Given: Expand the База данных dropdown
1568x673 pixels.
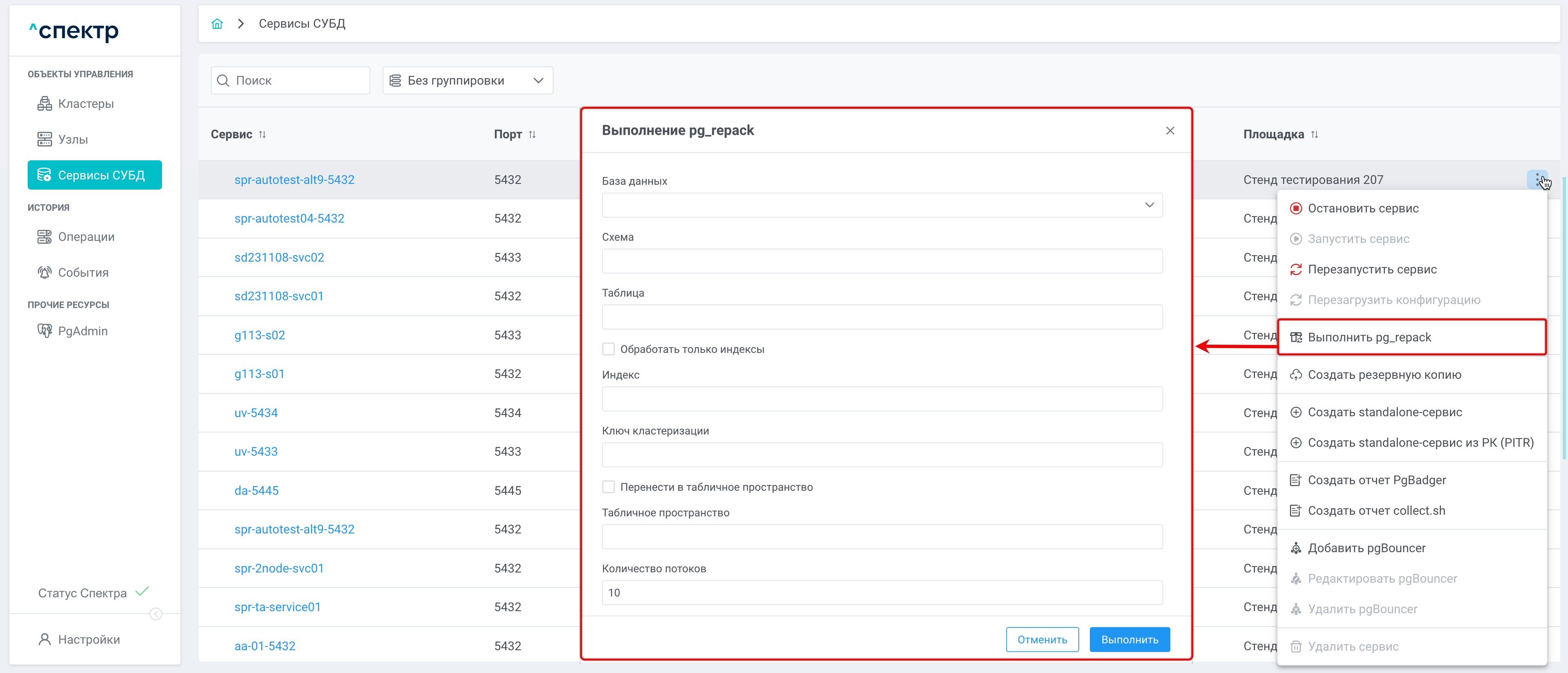Looking at the screenshot, I should [881, 205].
